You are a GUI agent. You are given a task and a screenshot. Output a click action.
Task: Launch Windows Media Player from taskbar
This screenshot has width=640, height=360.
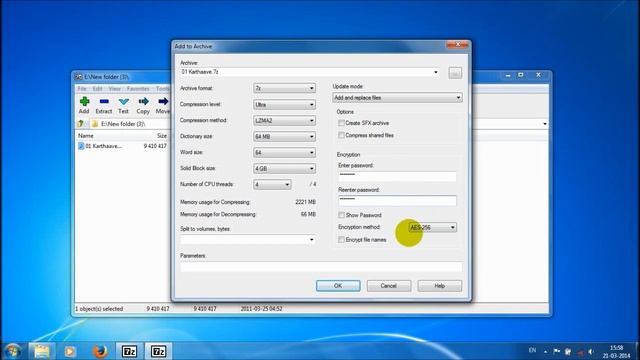pyautogui.click(x=70, y=351)
